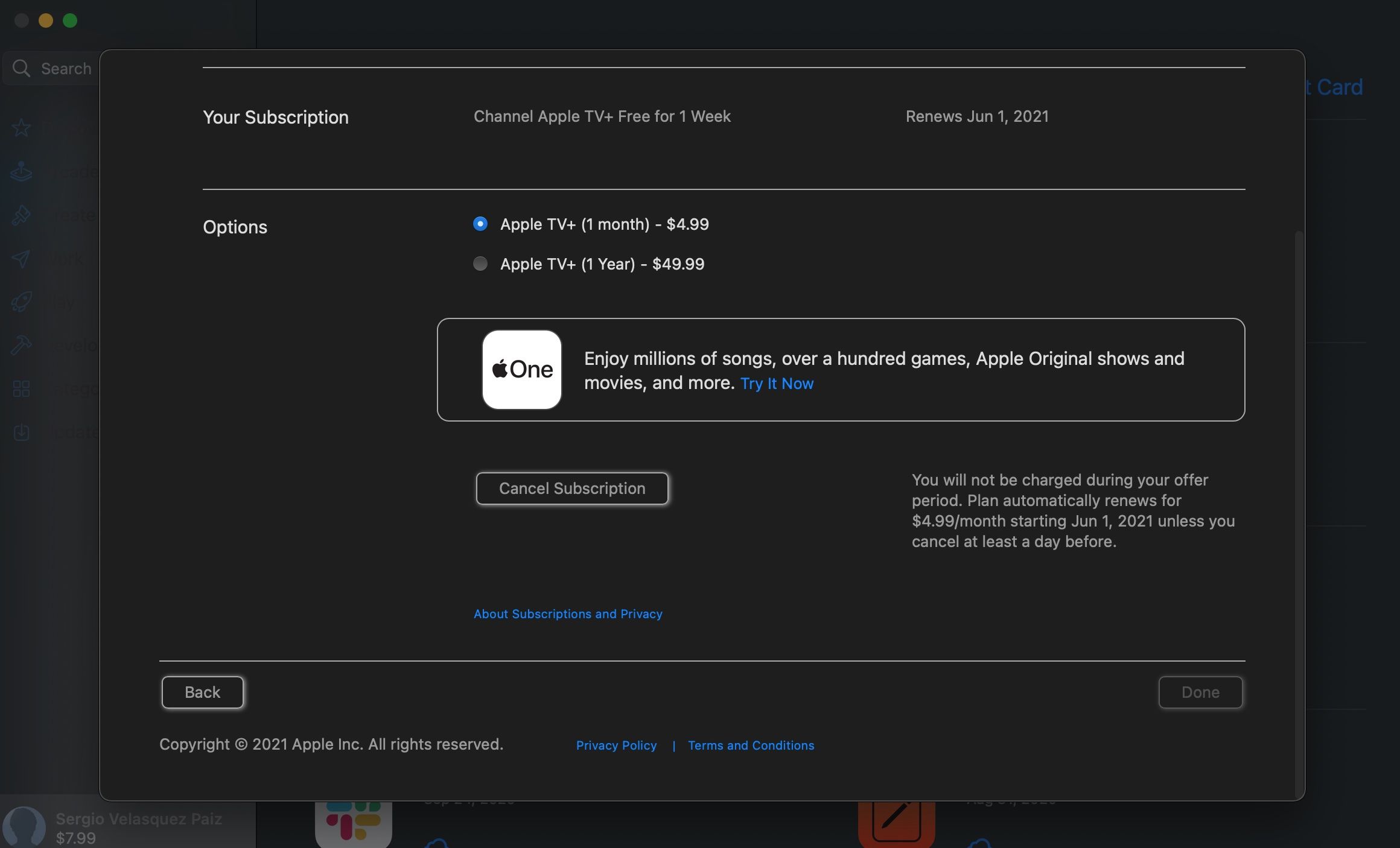Click the dialog scrollbar on the right

point(1297,422)
